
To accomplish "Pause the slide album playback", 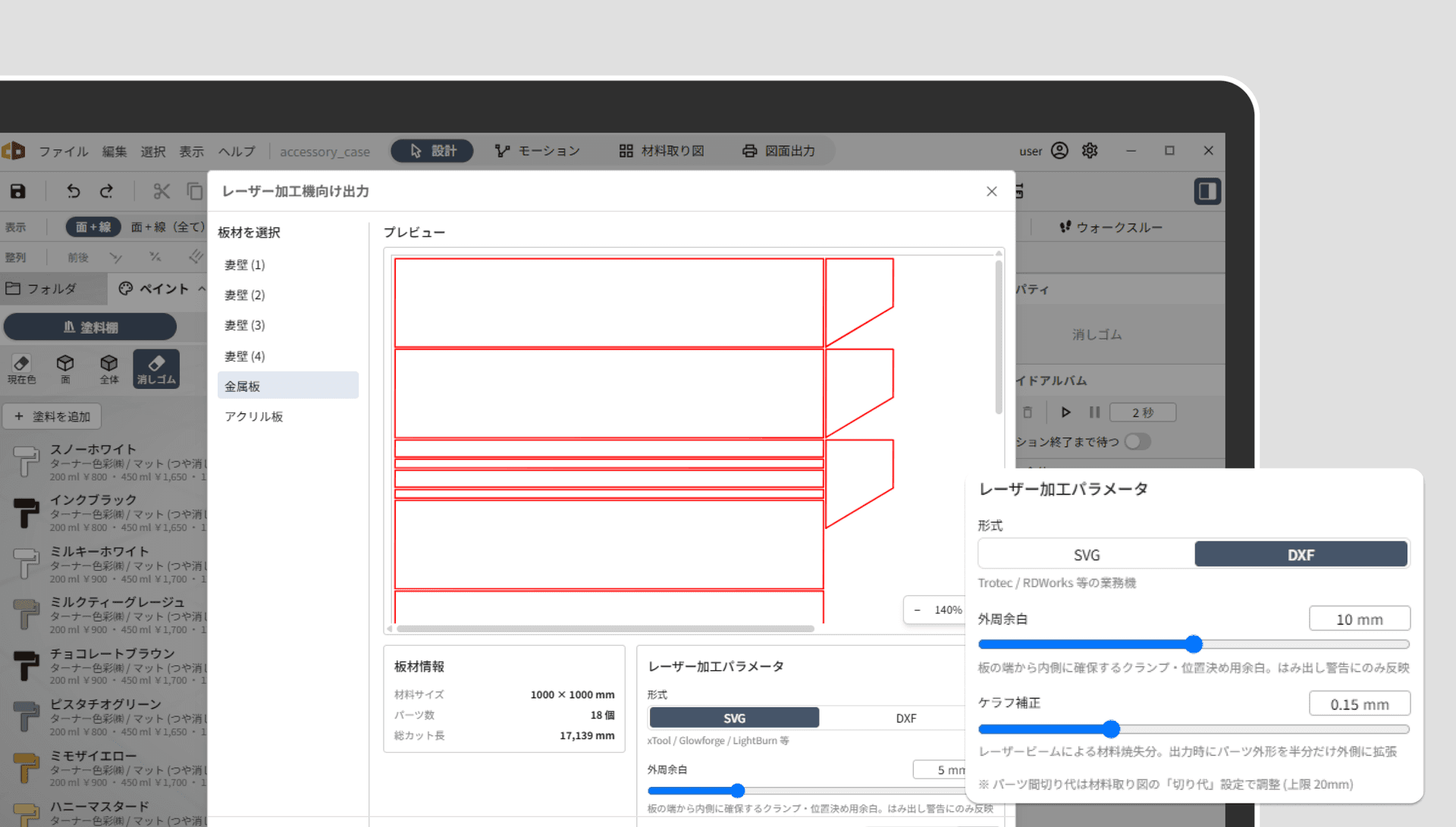I will click(x=1094, y=412).
